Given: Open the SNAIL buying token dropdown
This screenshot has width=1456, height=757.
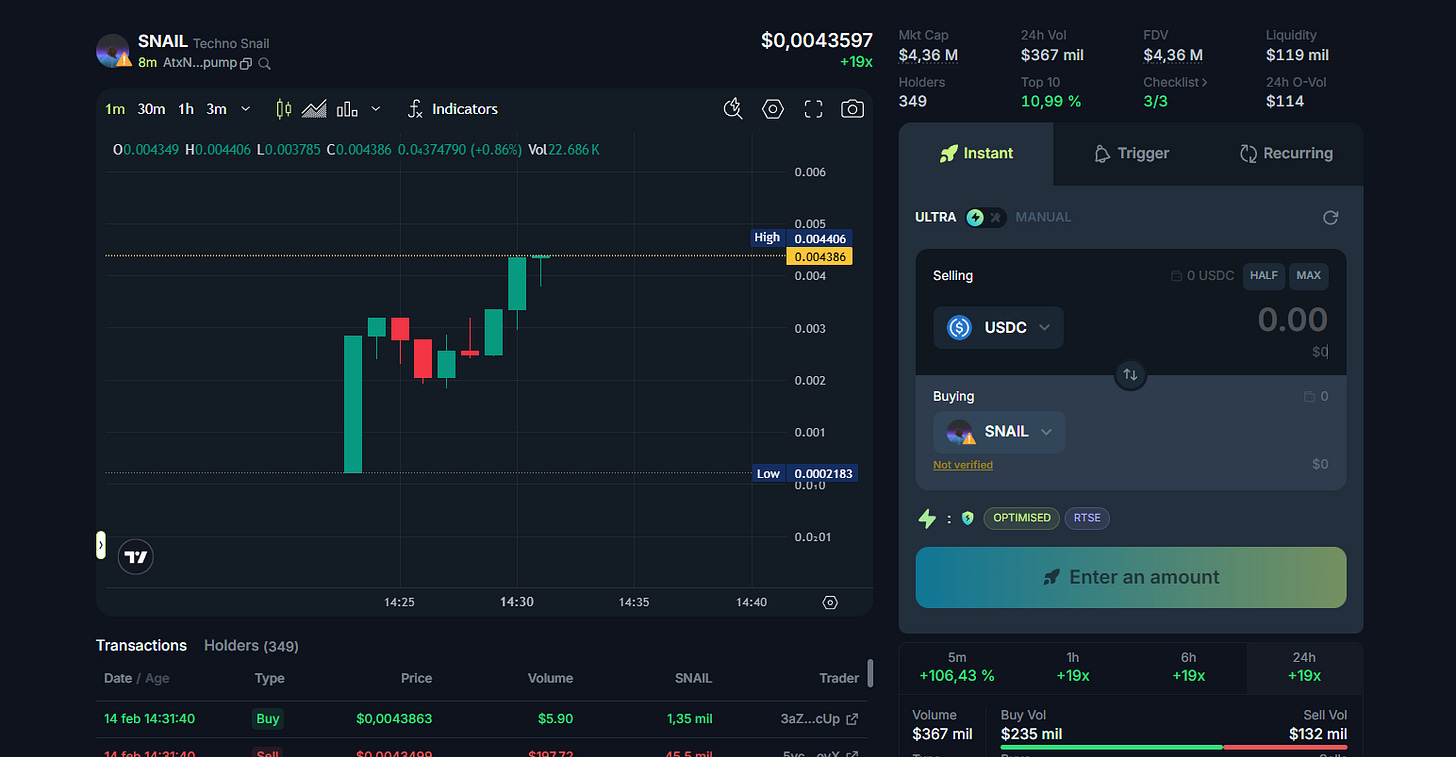Looking at the screenshot, I should point(999,432).
